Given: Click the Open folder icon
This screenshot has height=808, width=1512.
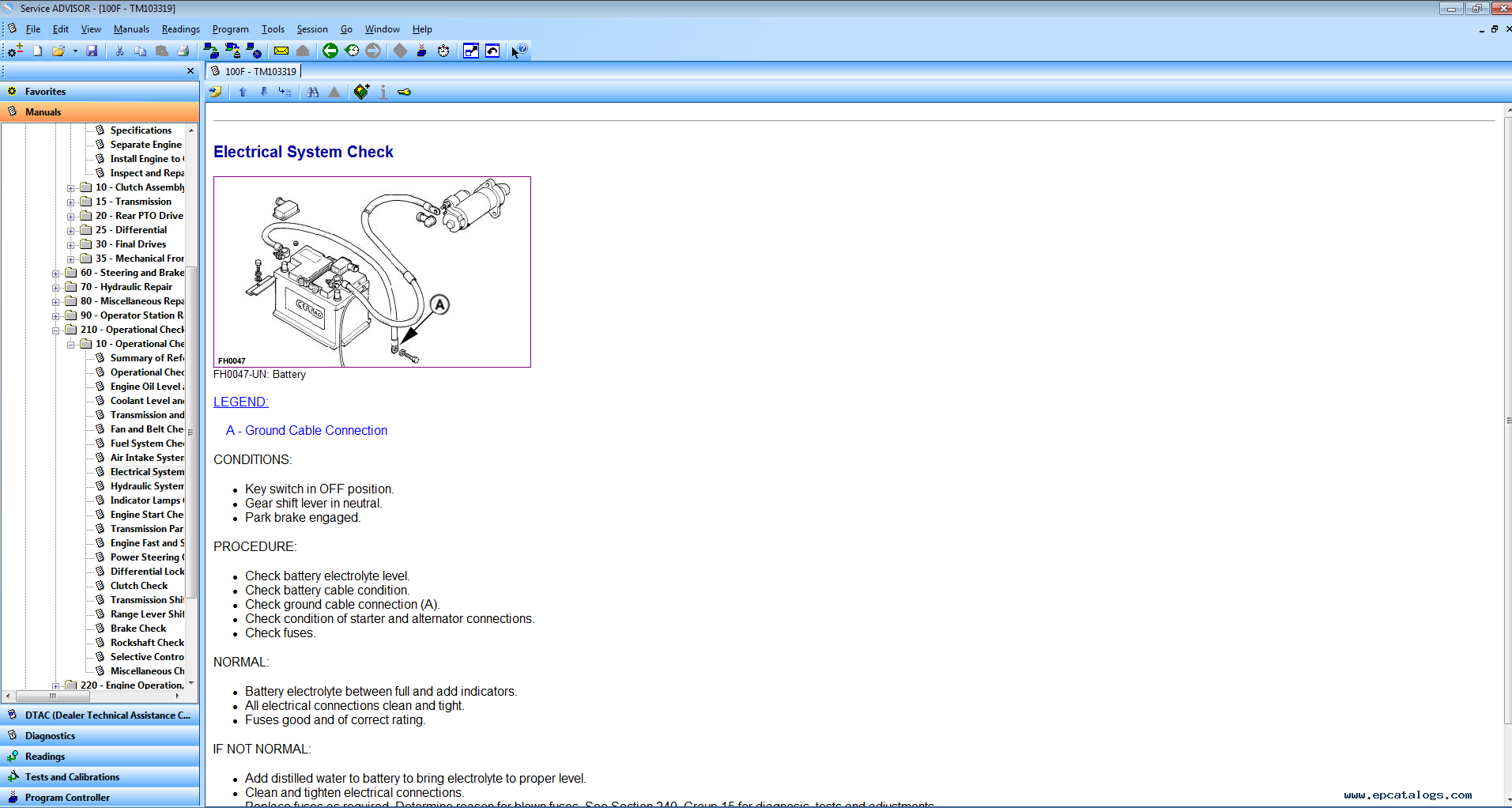Looking at the screenshot, I should pos(58,51).
